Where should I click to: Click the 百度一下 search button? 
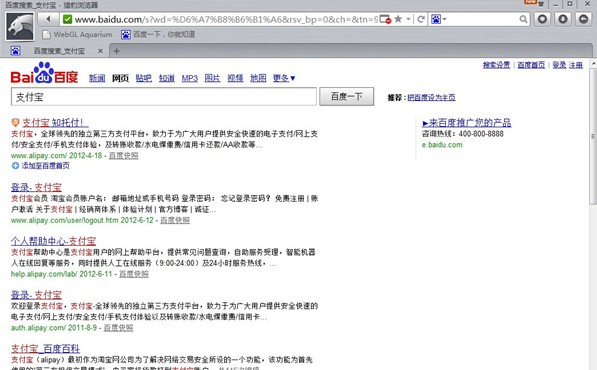[346, 96]
